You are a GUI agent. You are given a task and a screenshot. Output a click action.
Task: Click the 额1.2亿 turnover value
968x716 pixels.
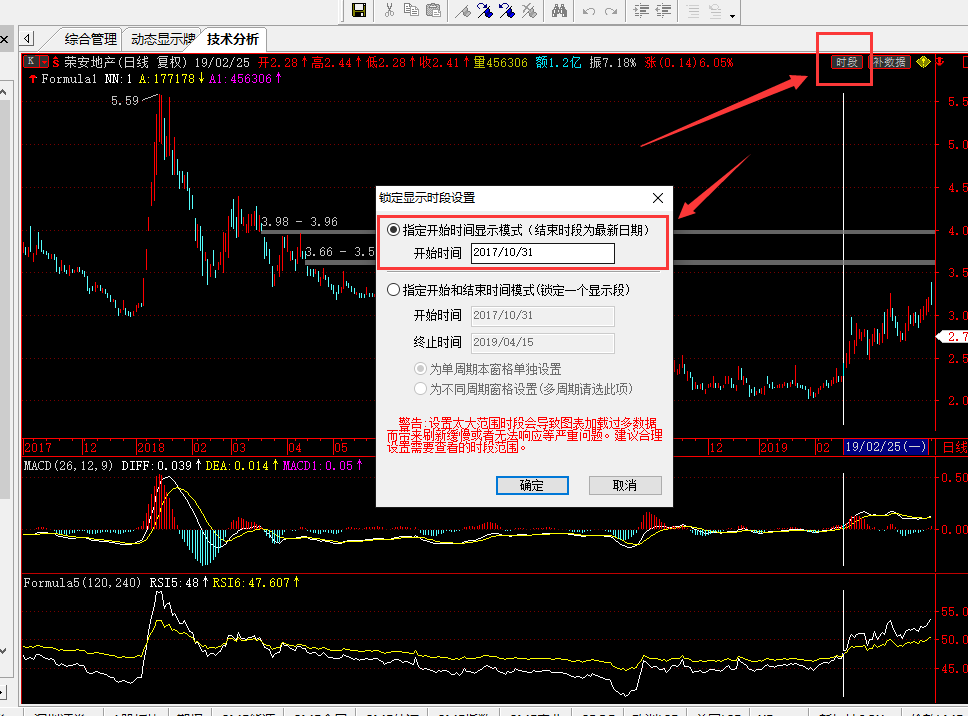[x=558, y=62]
